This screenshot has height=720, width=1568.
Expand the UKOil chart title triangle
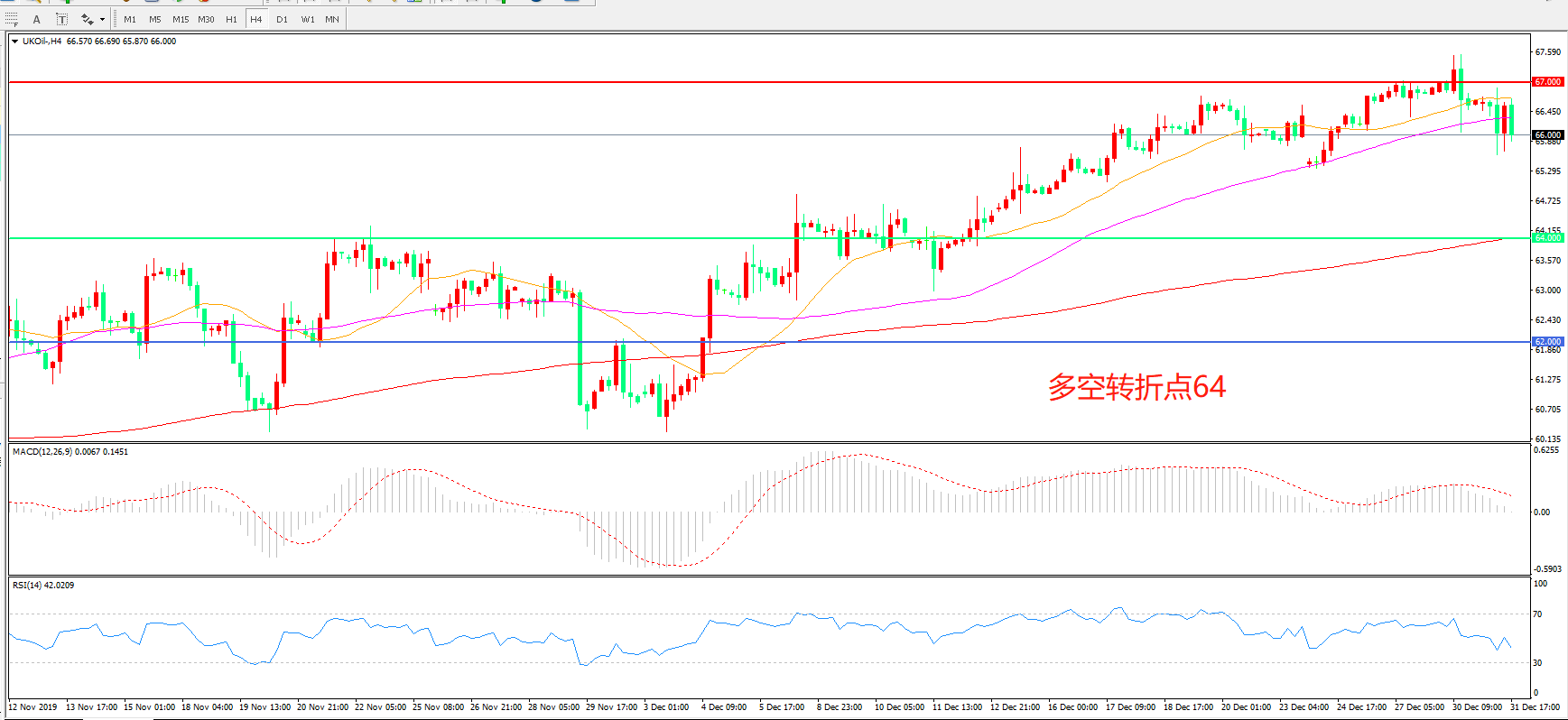[14, 42]
